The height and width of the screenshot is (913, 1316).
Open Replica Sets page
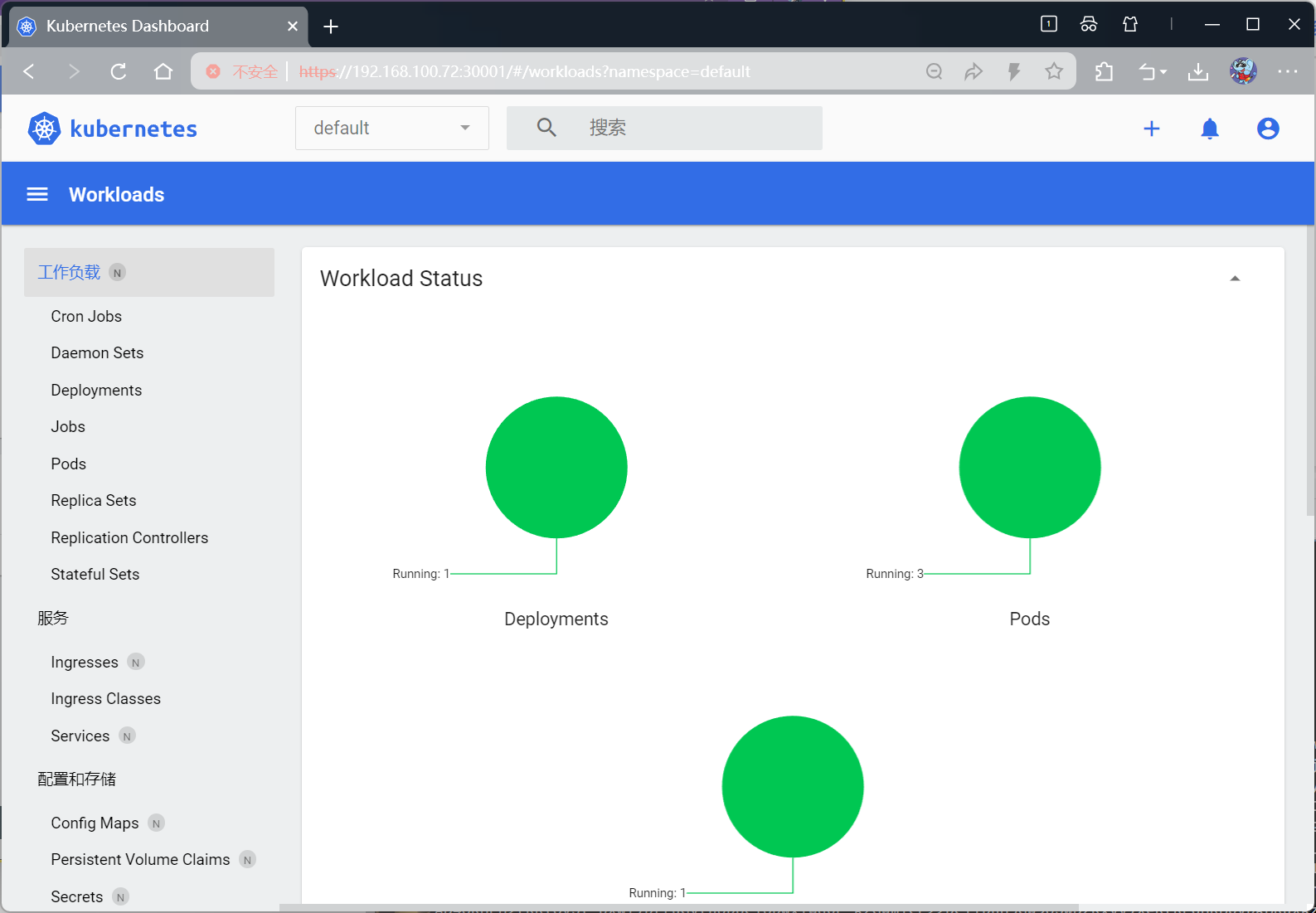pos(94,500)
